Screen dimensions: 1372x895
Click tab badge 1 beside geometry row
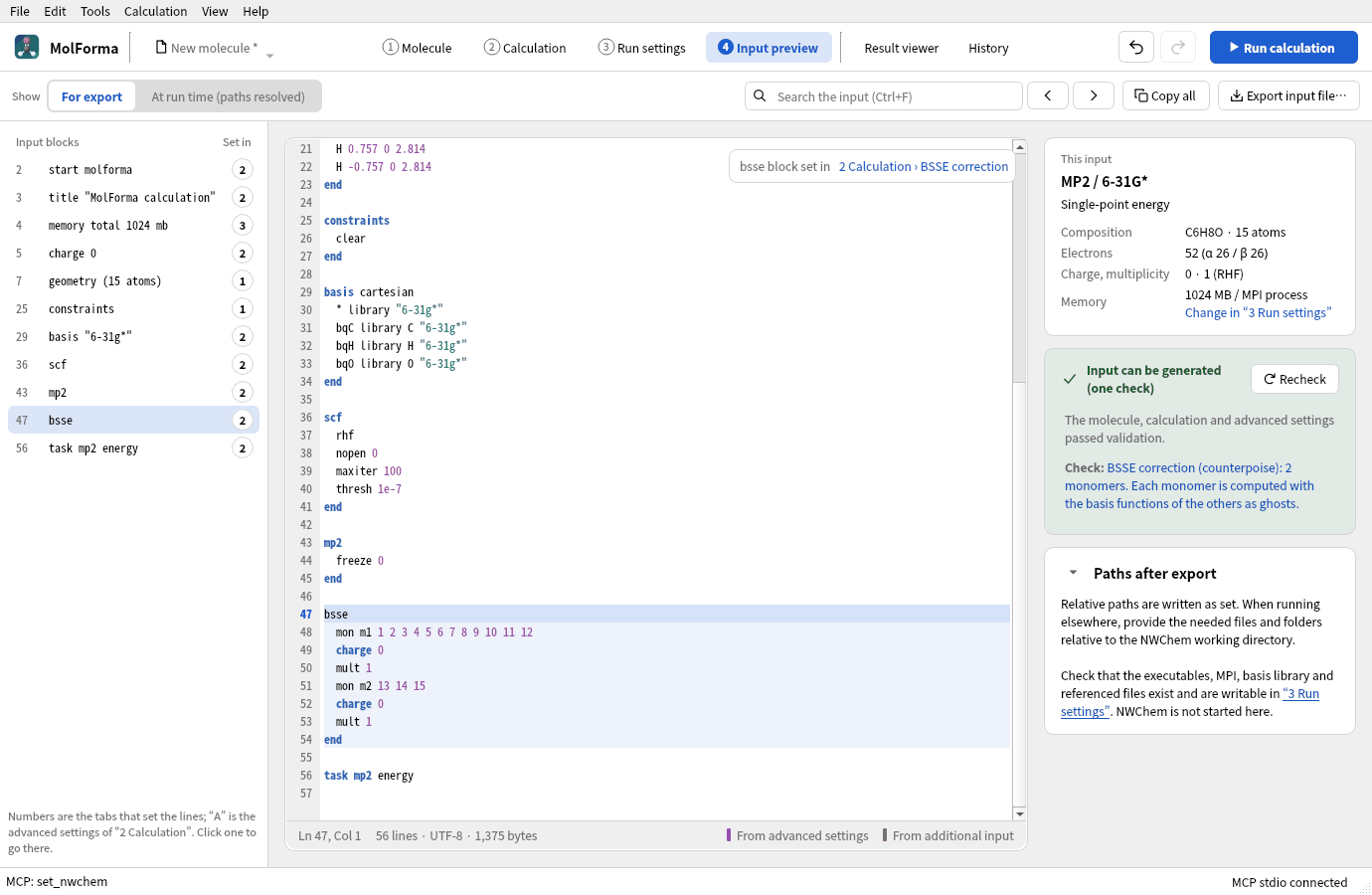pyautogui.click(x=243, y=281)
